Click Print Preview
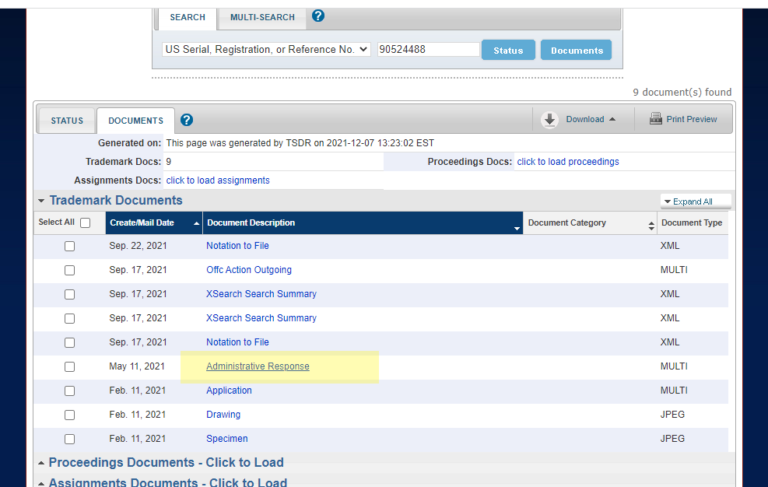The width and height of the screenshot is (768, 487). (x=691, y=119)
